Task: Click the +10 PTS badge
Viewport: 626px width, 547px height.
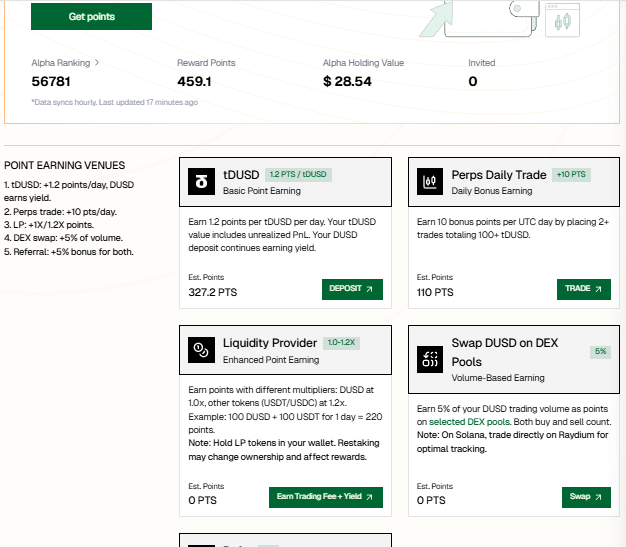Action: (x=571, y=174)
